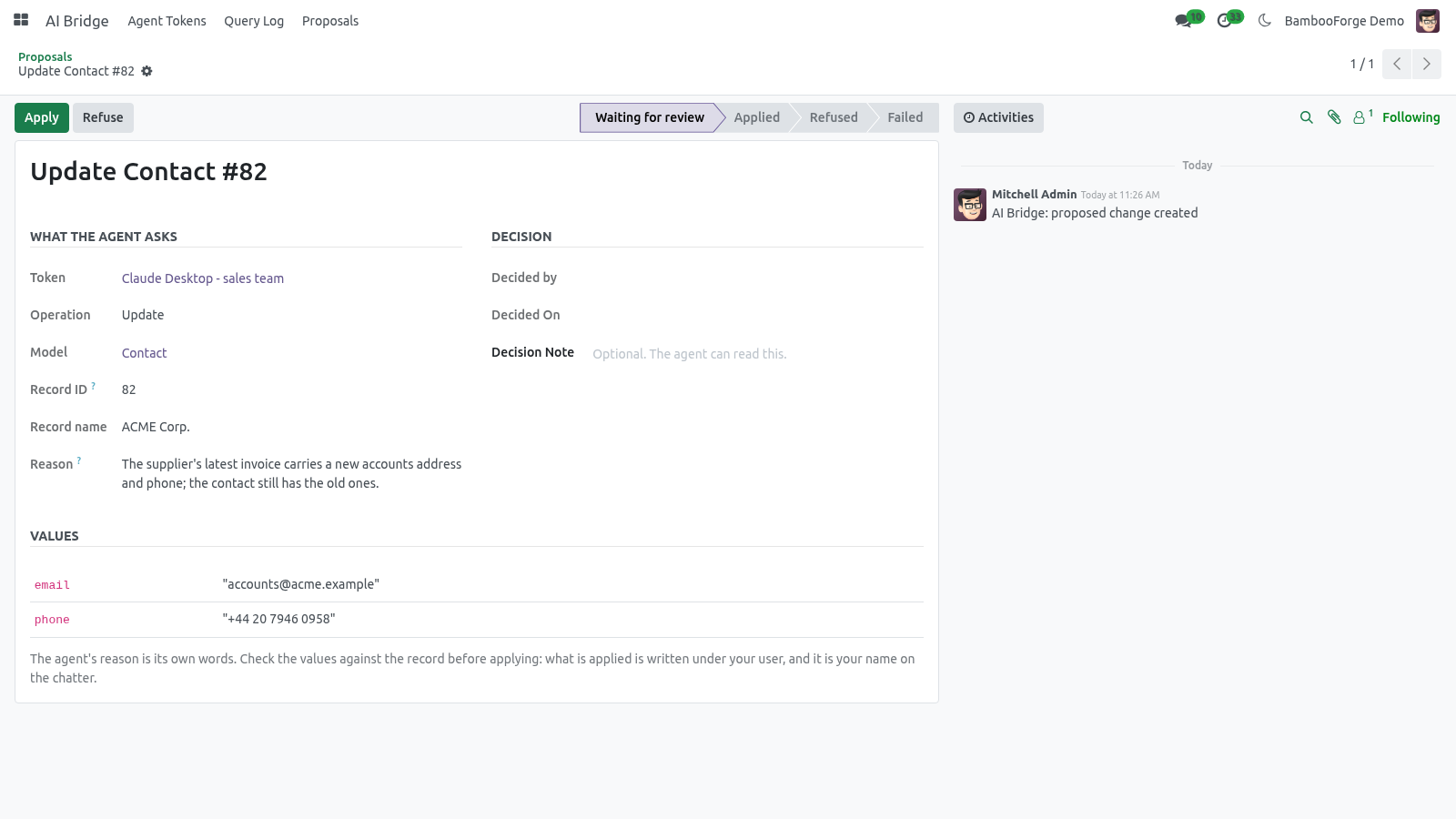This screenshot has height=819, width=1456.
Task: Toggle dark mode moon icon
Action: click(x=1265, y=20)
